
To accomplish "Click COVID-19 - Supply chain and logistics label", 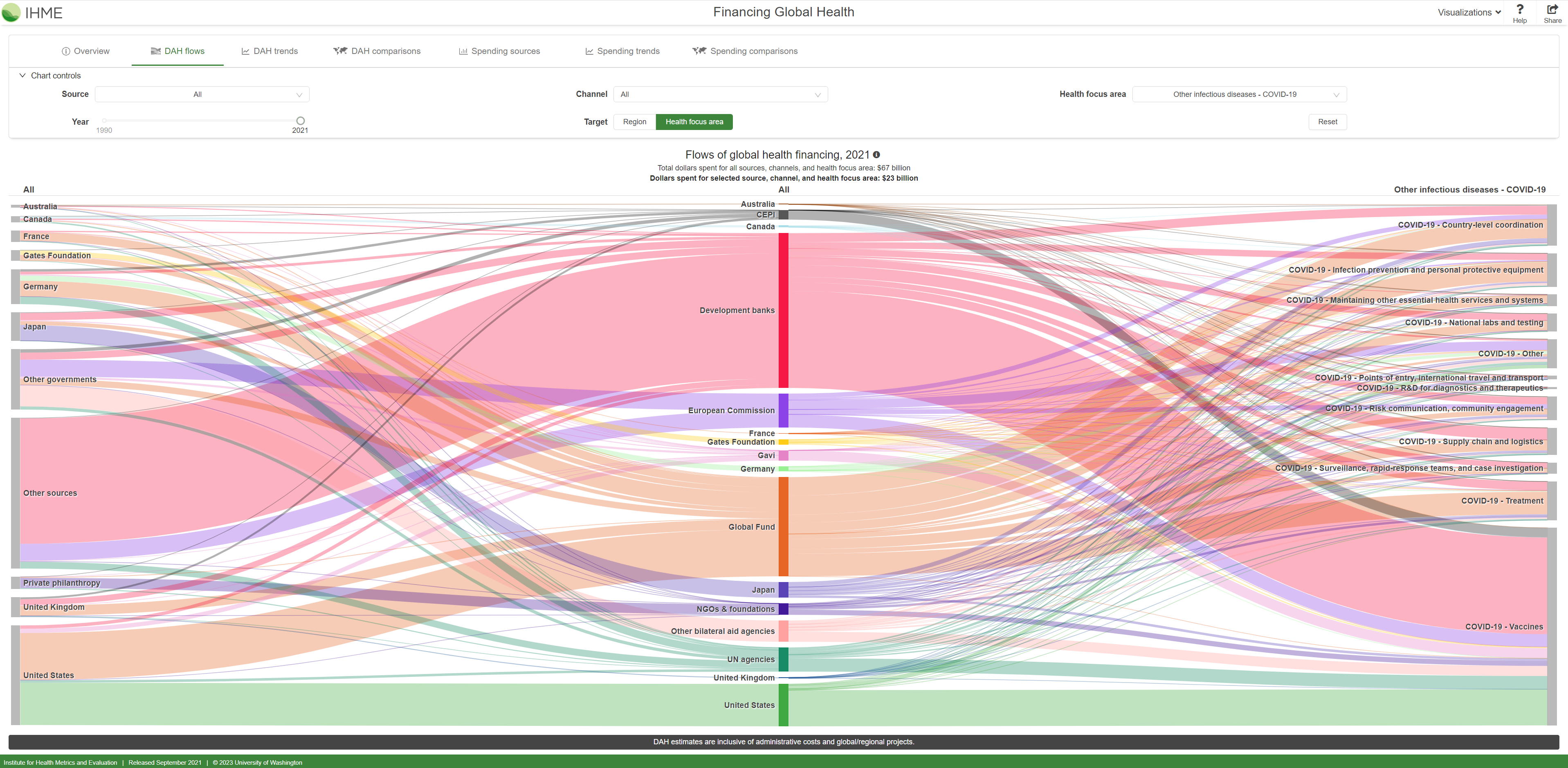I will [x=1471, y=442].
